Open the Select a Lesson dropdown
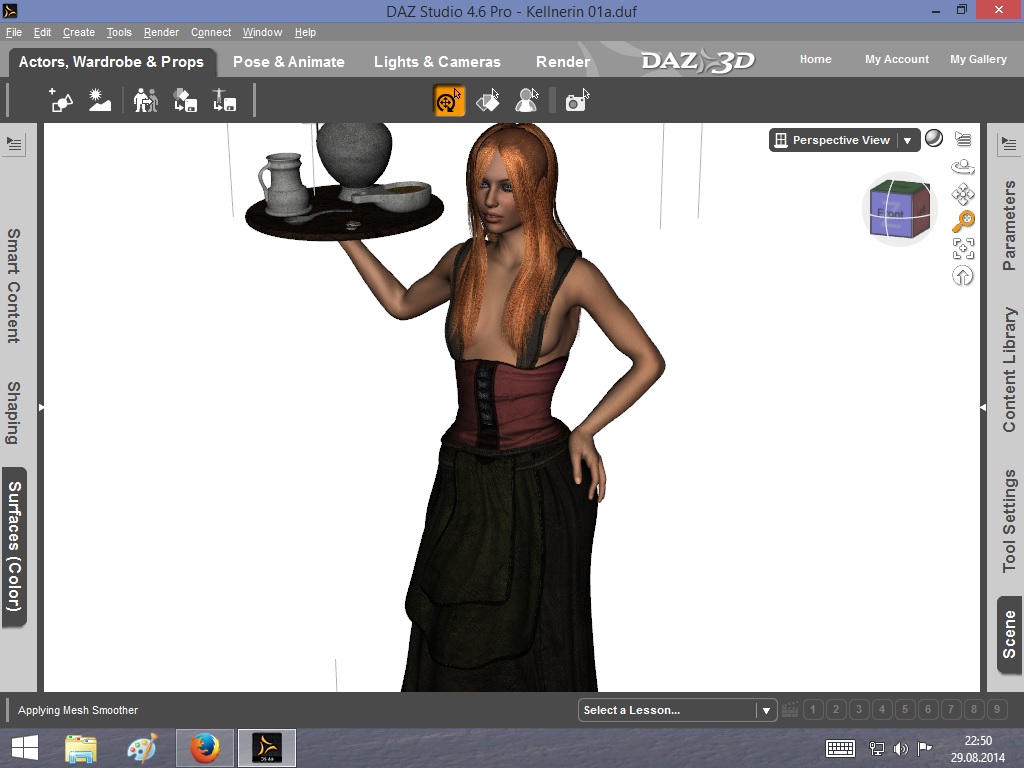Image resolution: width=1024 pixels, height=768 pixels. [x=677, y=710]
